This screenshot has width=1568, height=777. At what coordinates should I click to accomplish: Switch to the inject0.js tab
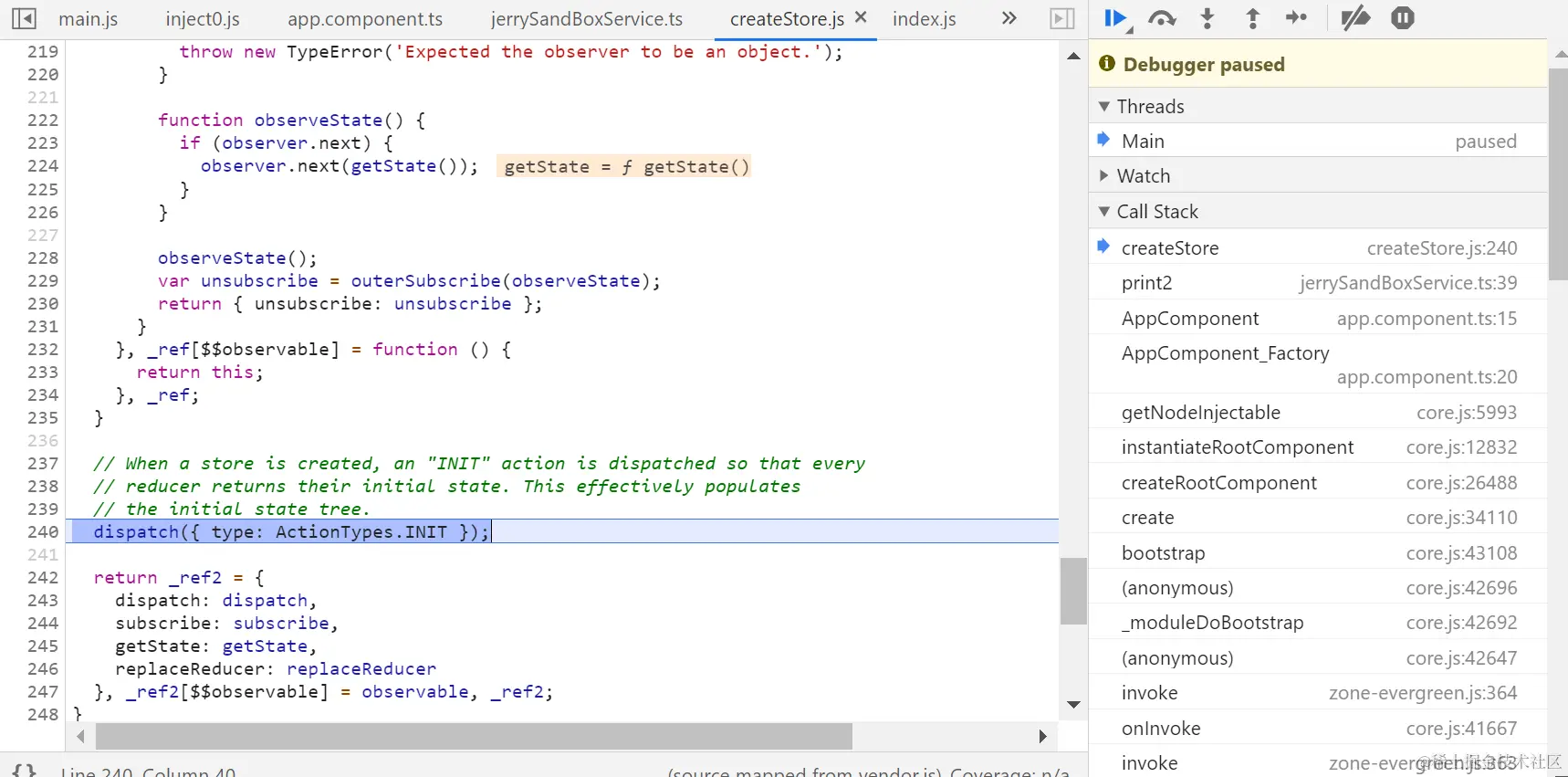[x=203, y=19]
